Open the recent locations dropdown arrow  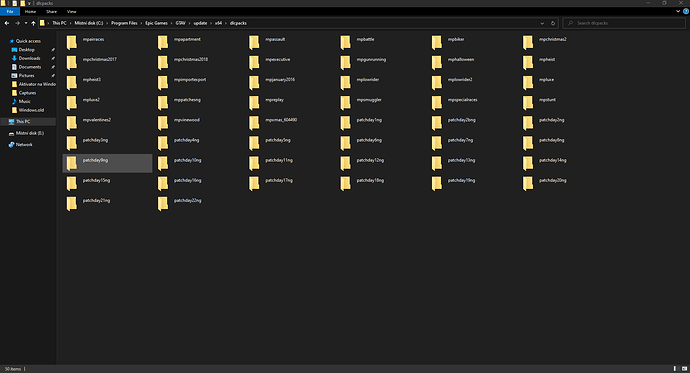pos(26,23)
